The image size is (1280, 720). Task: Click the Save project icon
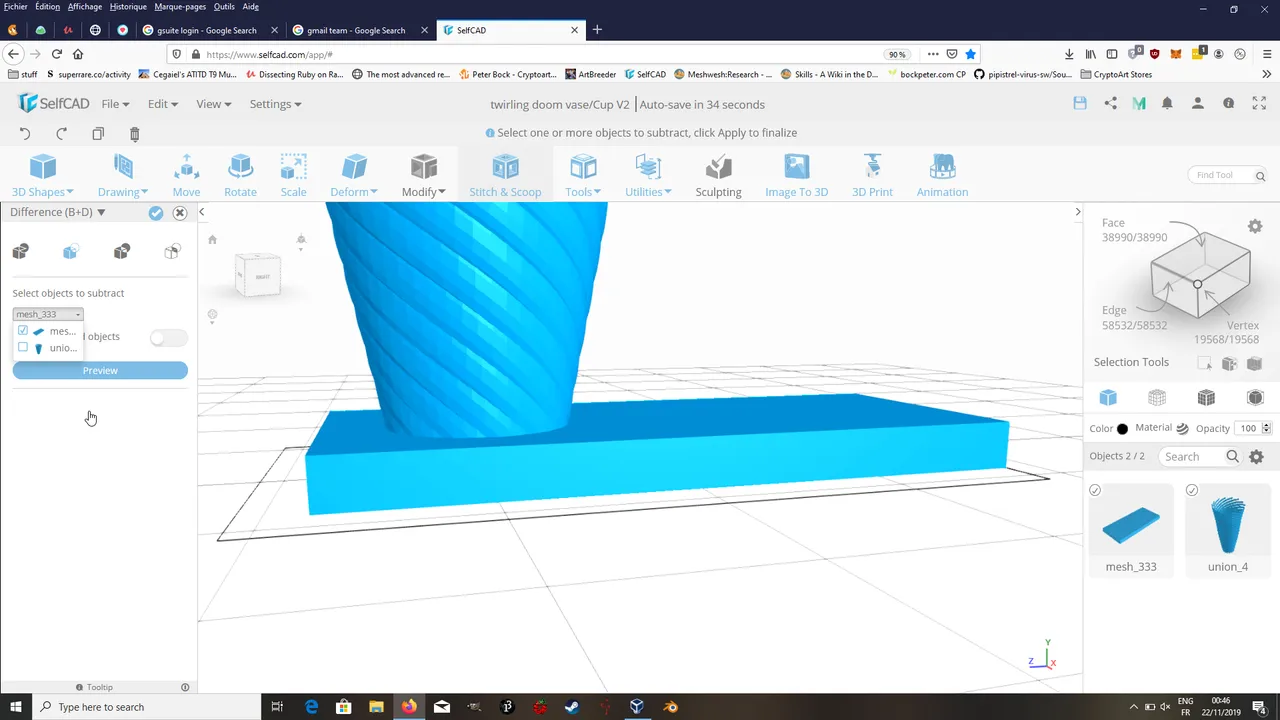click(x=1080, y=103)
